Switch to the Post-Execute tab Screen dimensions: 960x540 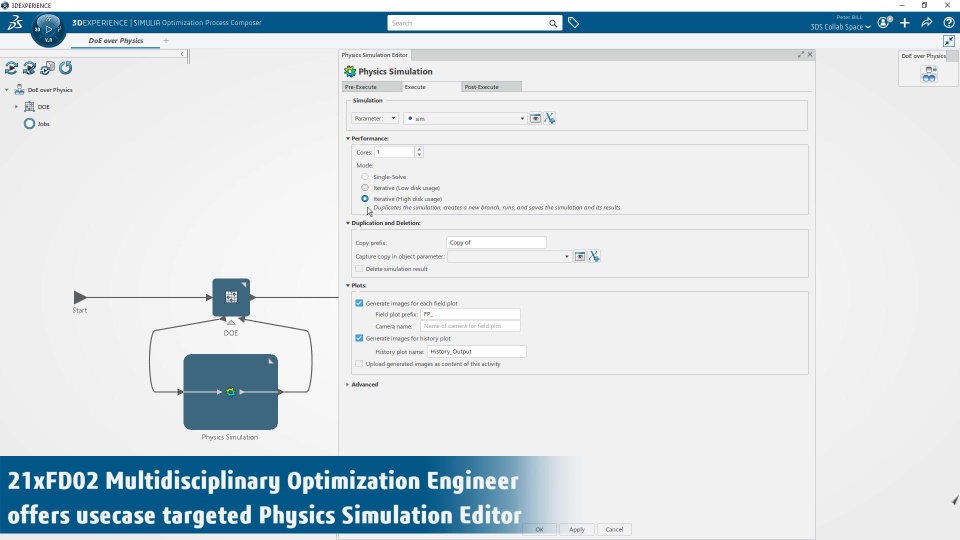[492, 87]
